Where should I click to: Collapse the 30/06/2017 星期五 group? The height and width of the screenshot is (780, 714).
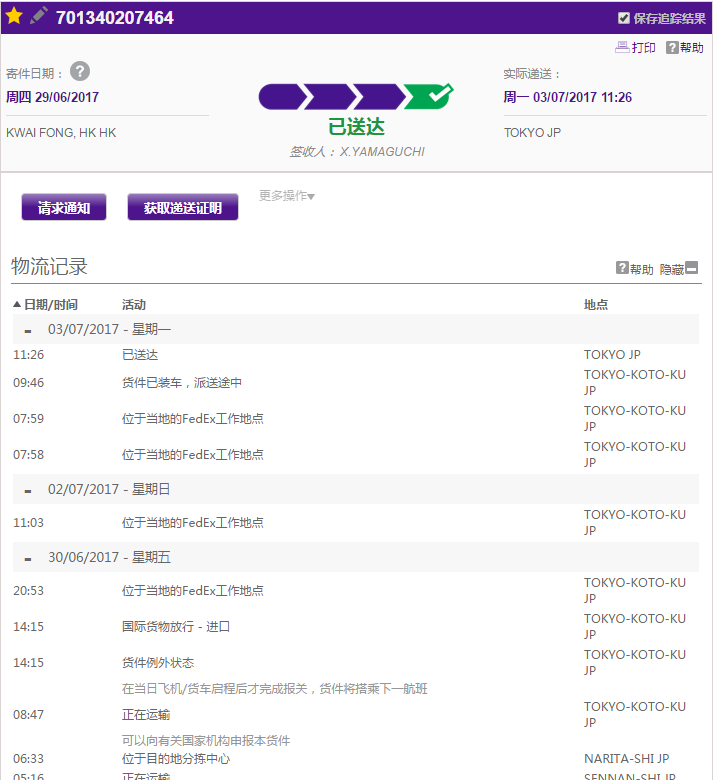coord(28,559)
